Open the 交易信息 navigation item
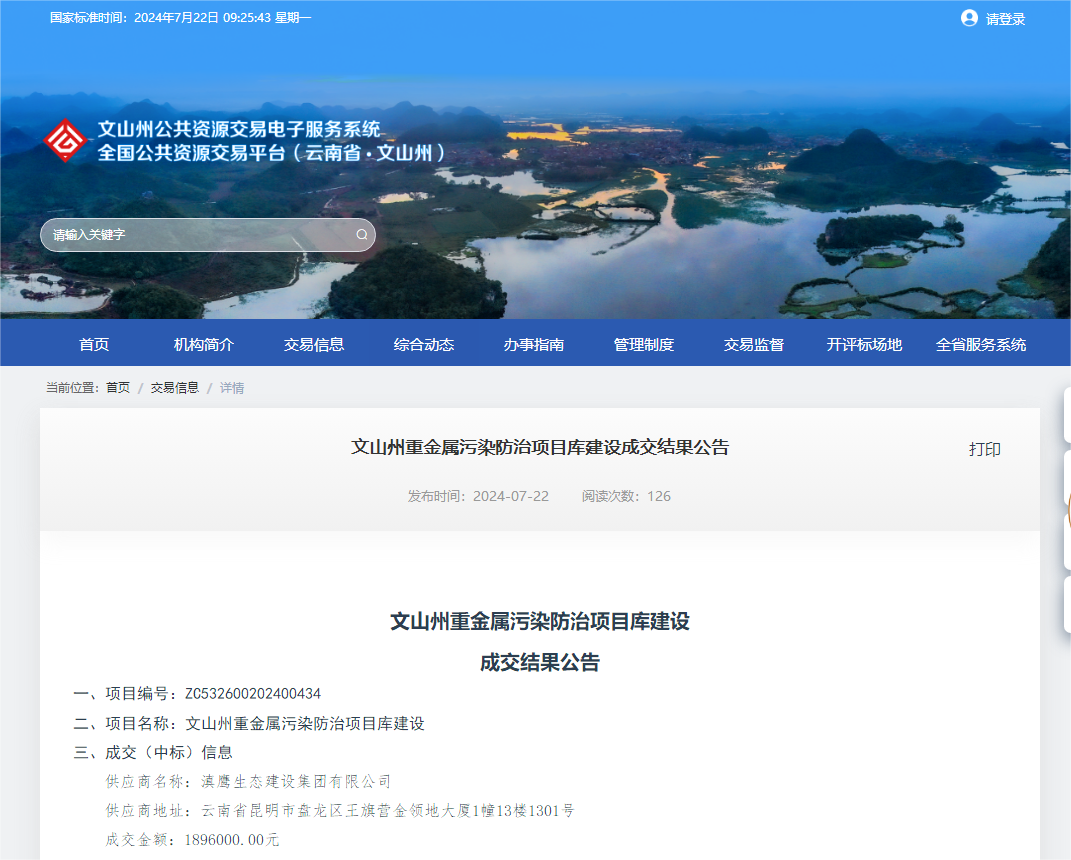1071x860 pixels. [313, 343]
